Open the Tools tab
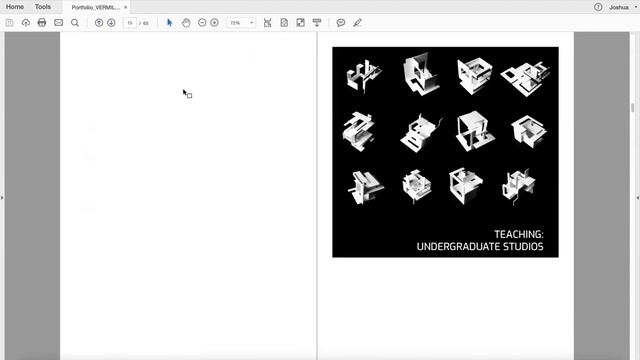 coord(43,7)
